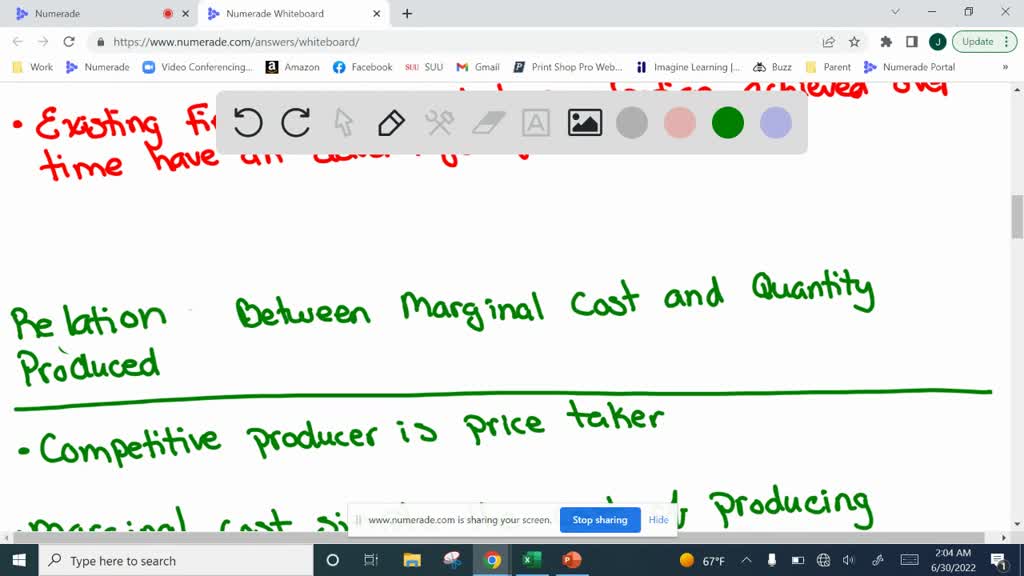Screen dimensions: 1024x576
Task: Select the green color swatch
Action: click(x=727, y=122)
